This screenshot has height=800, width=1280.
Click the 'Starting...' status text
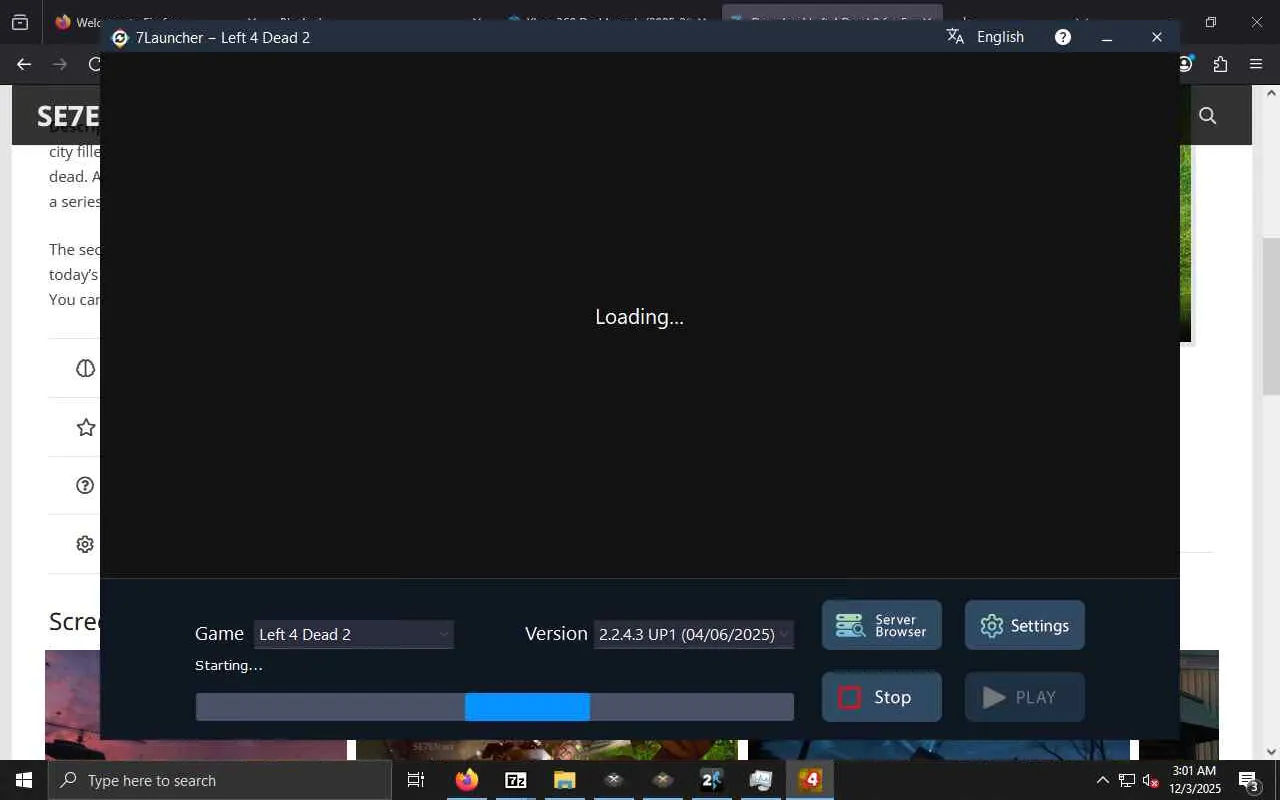click(229, 665)
